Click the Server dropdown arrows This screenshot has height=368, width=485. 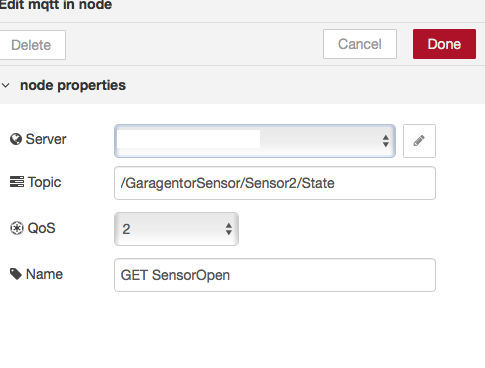(x=386, y=141)
